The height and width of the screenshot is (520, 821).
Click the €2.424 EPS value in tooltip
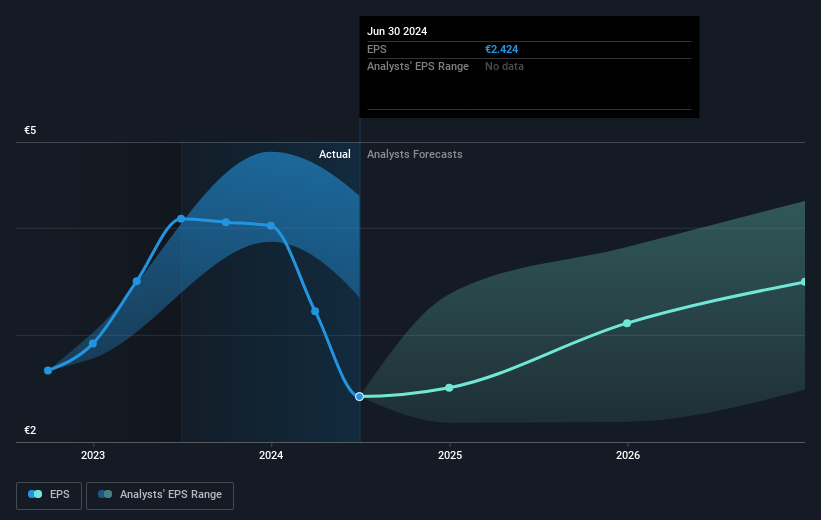502,49
